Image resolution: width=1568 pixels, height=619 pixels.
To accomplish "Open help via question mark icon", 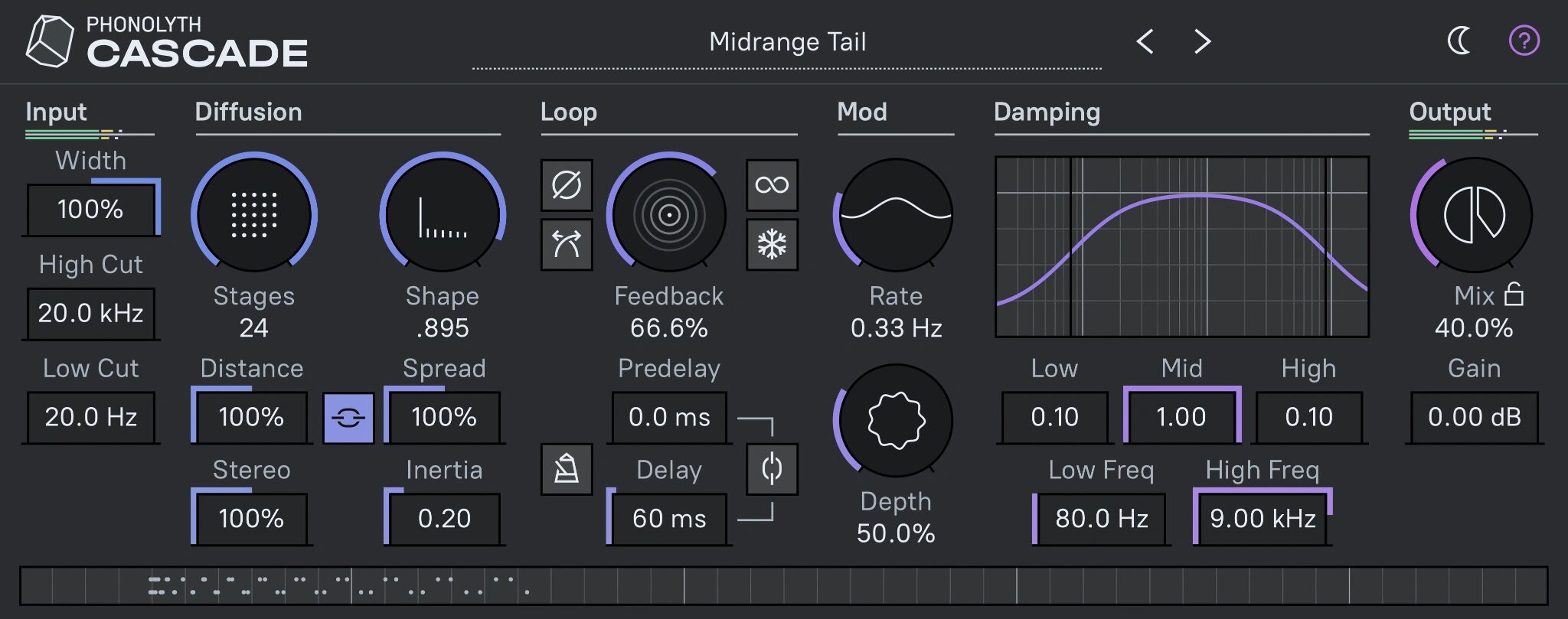I will coord(1524,41).
